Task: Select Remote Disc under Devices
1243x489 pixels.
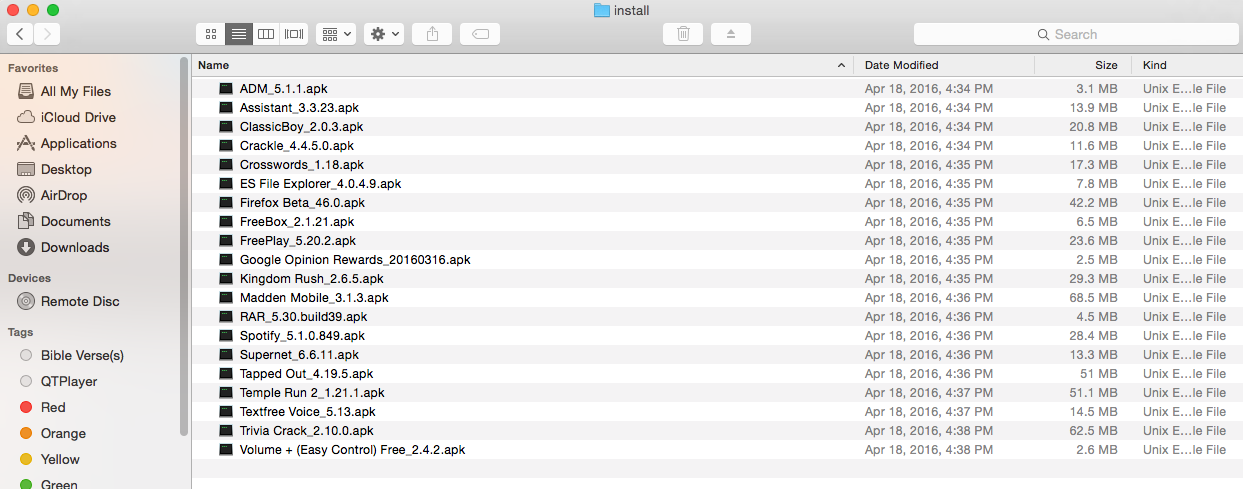Action: pyautogui.click(x=80, y=301)
